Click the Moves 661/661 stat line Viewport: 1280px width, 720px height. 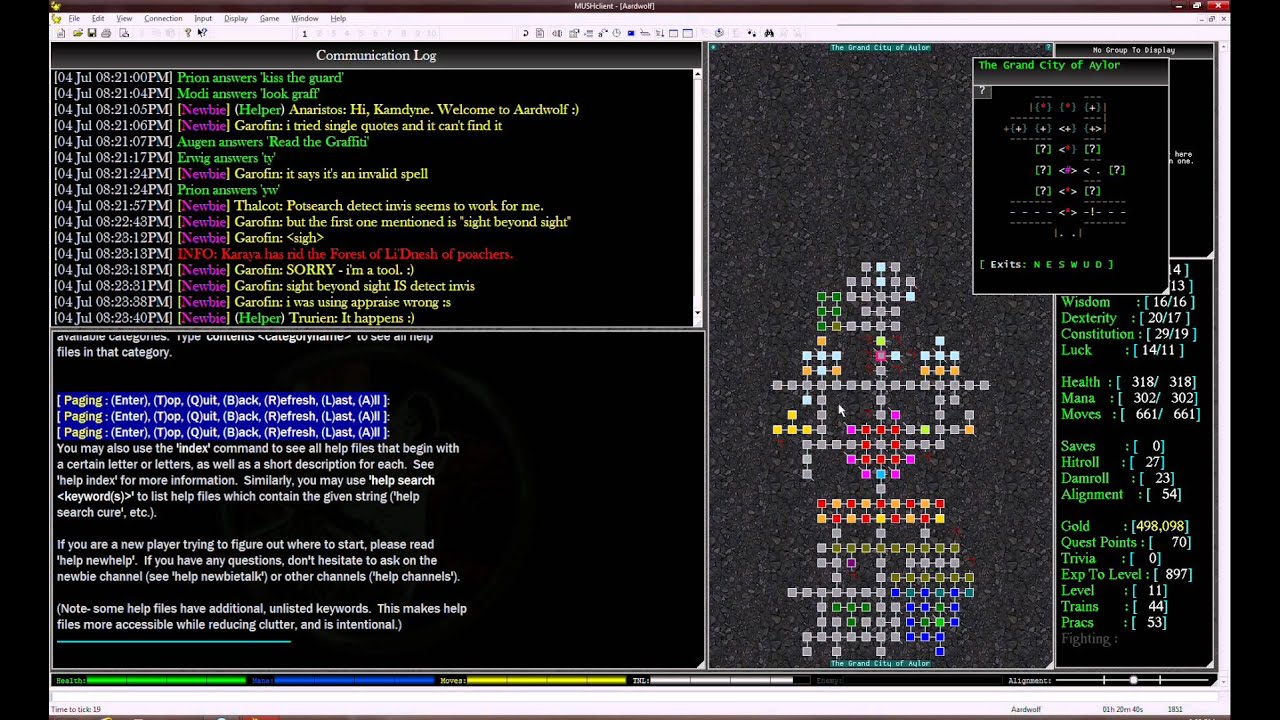click(x=1130, y=414)
